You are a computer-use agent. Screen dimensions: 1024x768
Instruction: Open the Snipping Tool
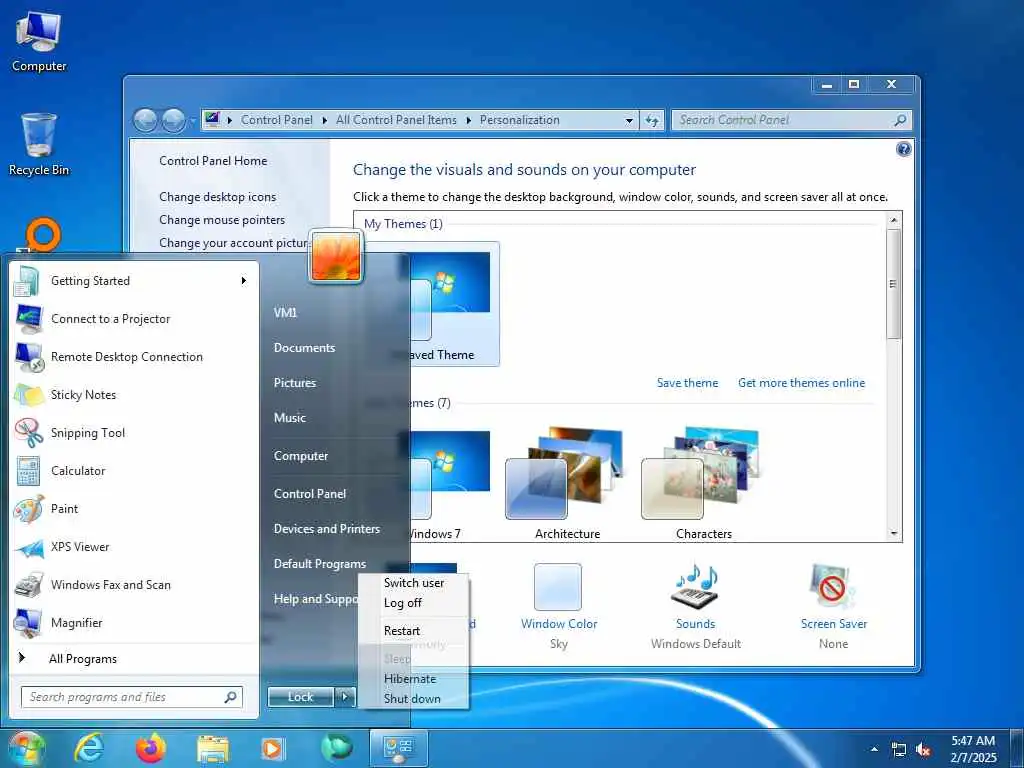click(134, 432)
